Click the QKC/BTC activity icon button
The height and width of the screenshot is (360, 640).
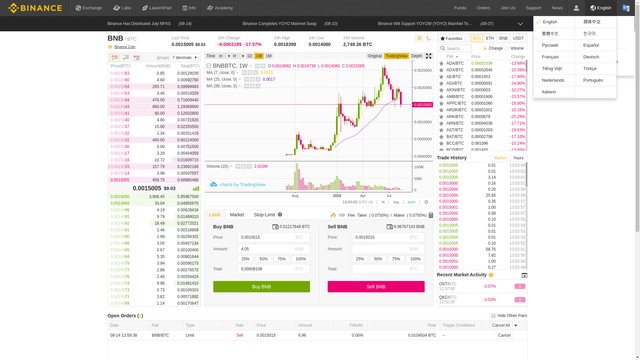[x=520, y=300]
